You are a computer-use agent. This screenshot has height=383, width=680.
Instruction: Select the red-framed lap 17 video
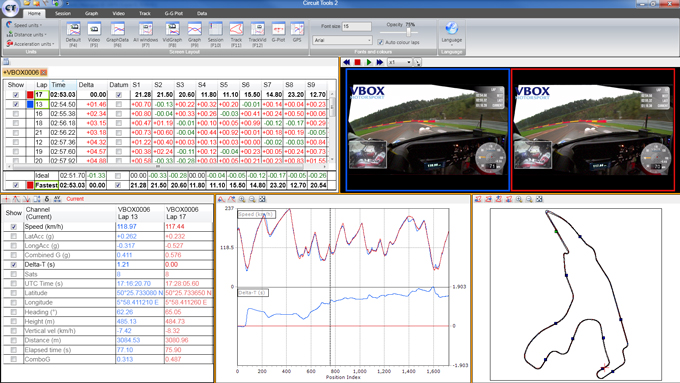click(593, 130)
